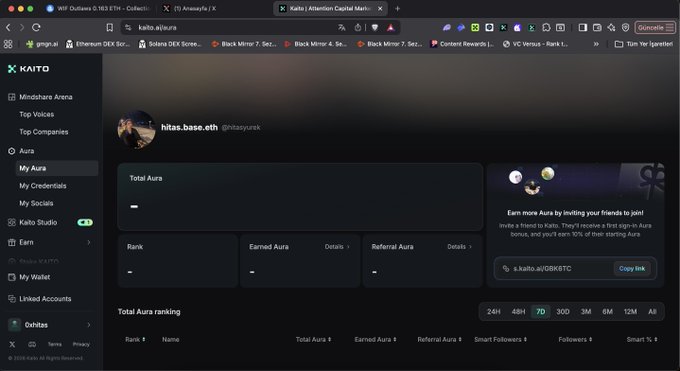Select the All ranking period
680x371 pixels.
tap(652, 312)
